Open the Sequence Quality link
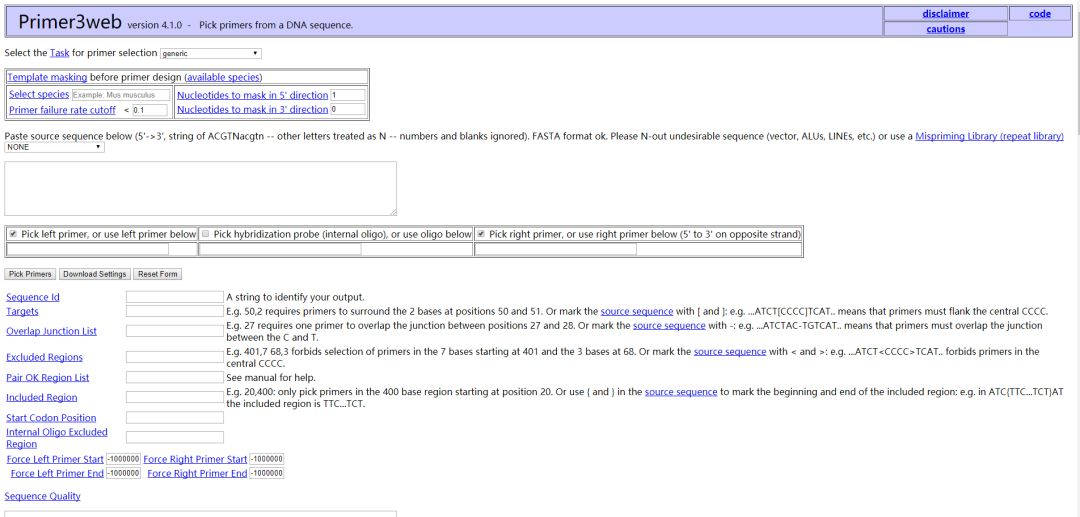 coord(43,496)
